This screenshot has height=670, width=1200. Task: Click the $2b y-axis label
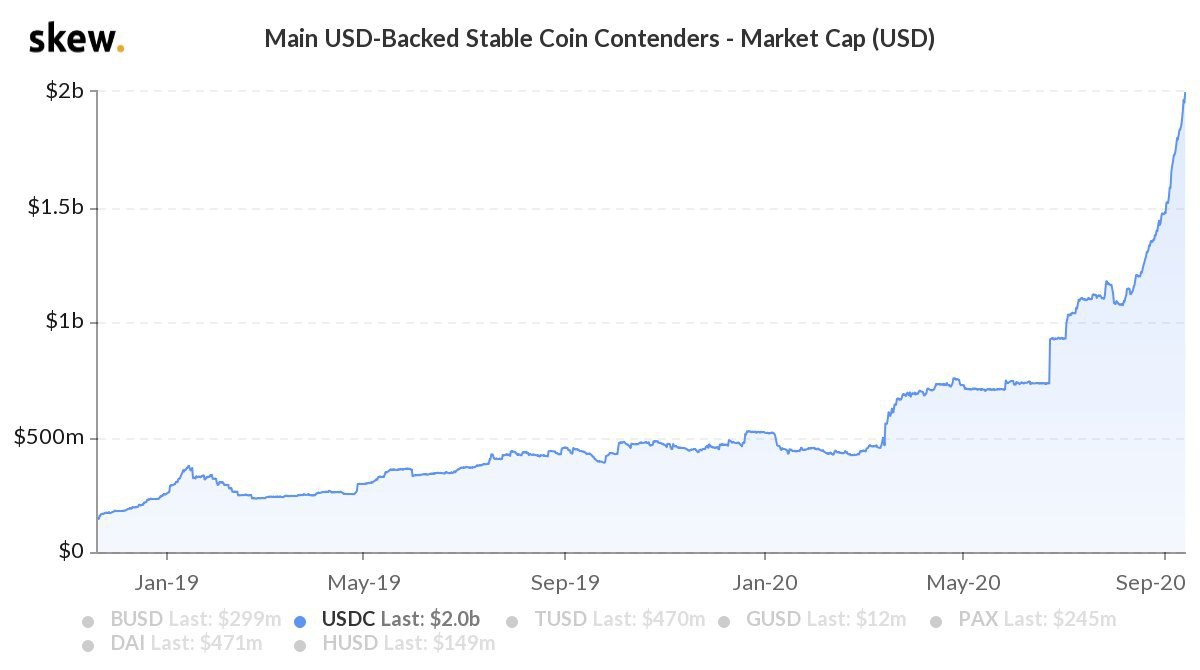coord(67,92)
